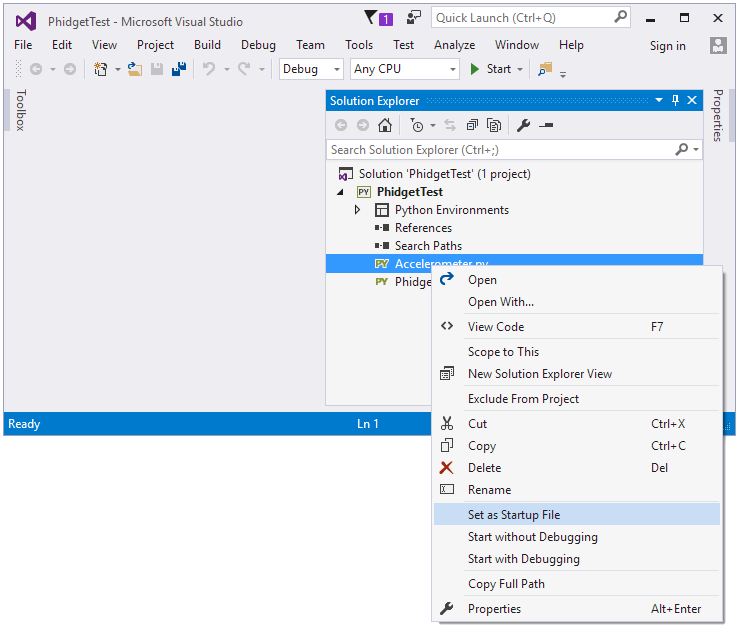
Task: Click the Redo toolbar icon
Action: coord(244,69)
